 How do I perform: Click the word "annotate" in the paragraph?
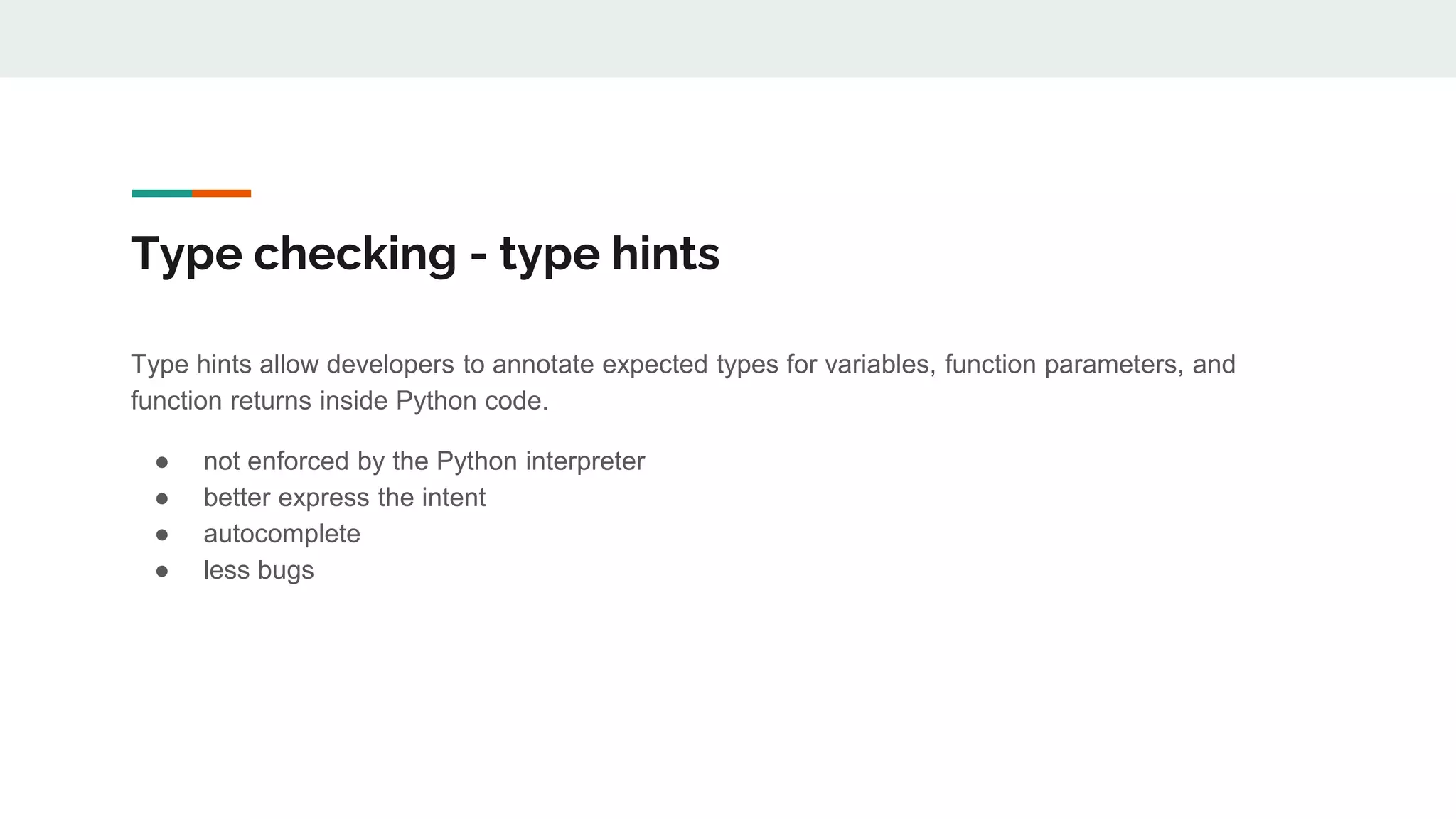(x=542, y=365)
